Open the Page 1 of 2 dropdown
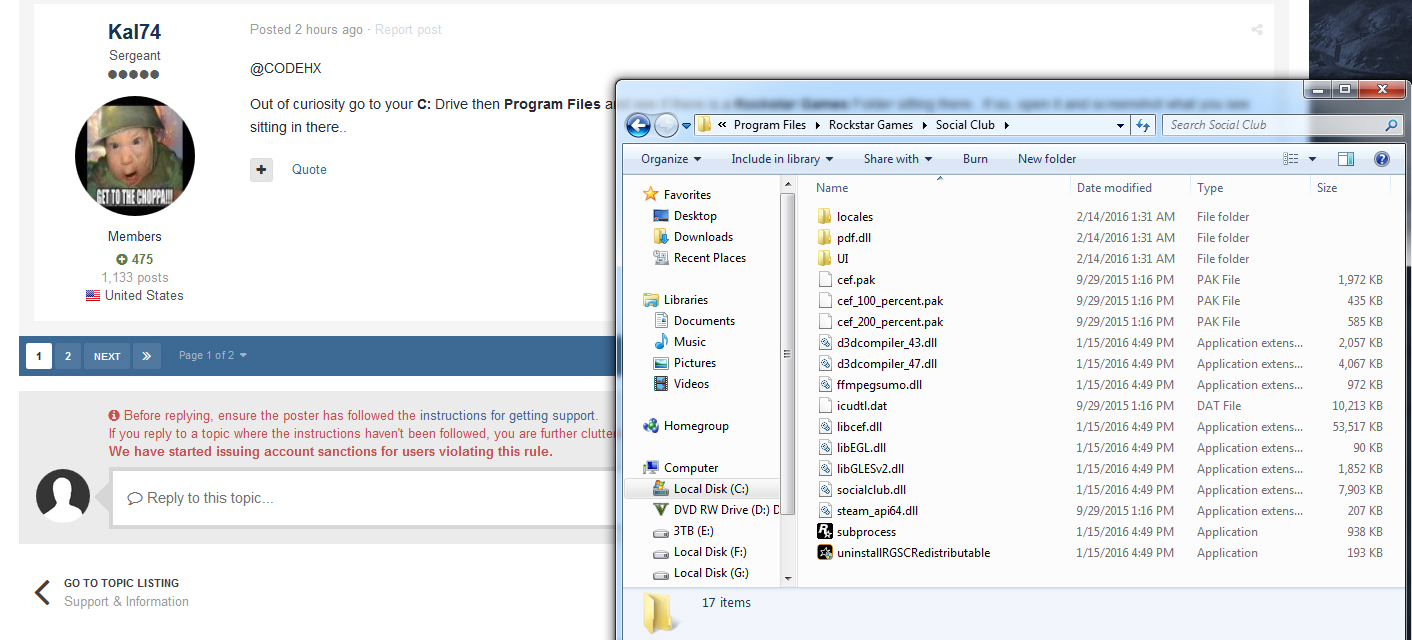This screenshot has width=1412, height=640. 212,356
